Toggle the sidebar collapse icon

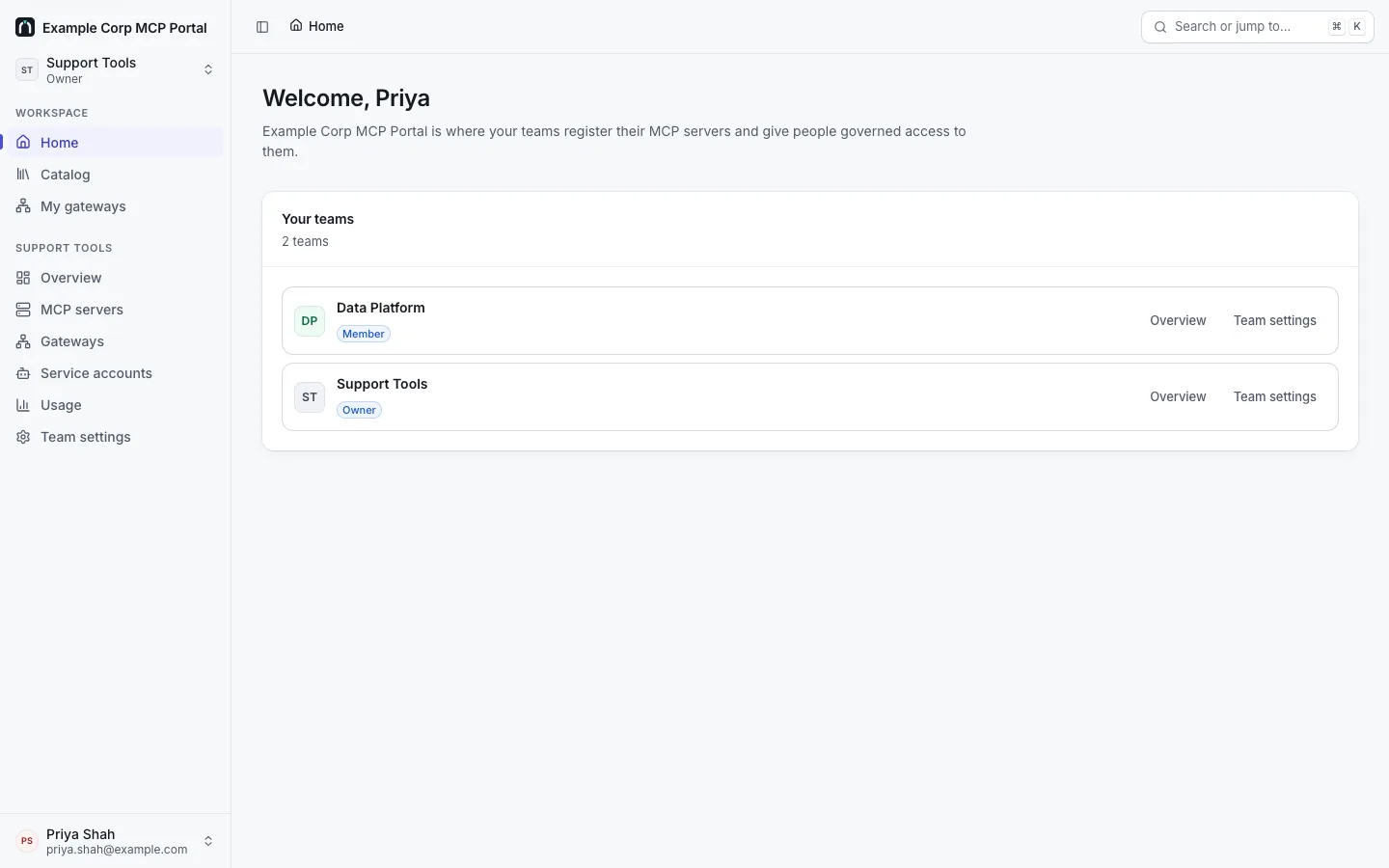(262, 27)
